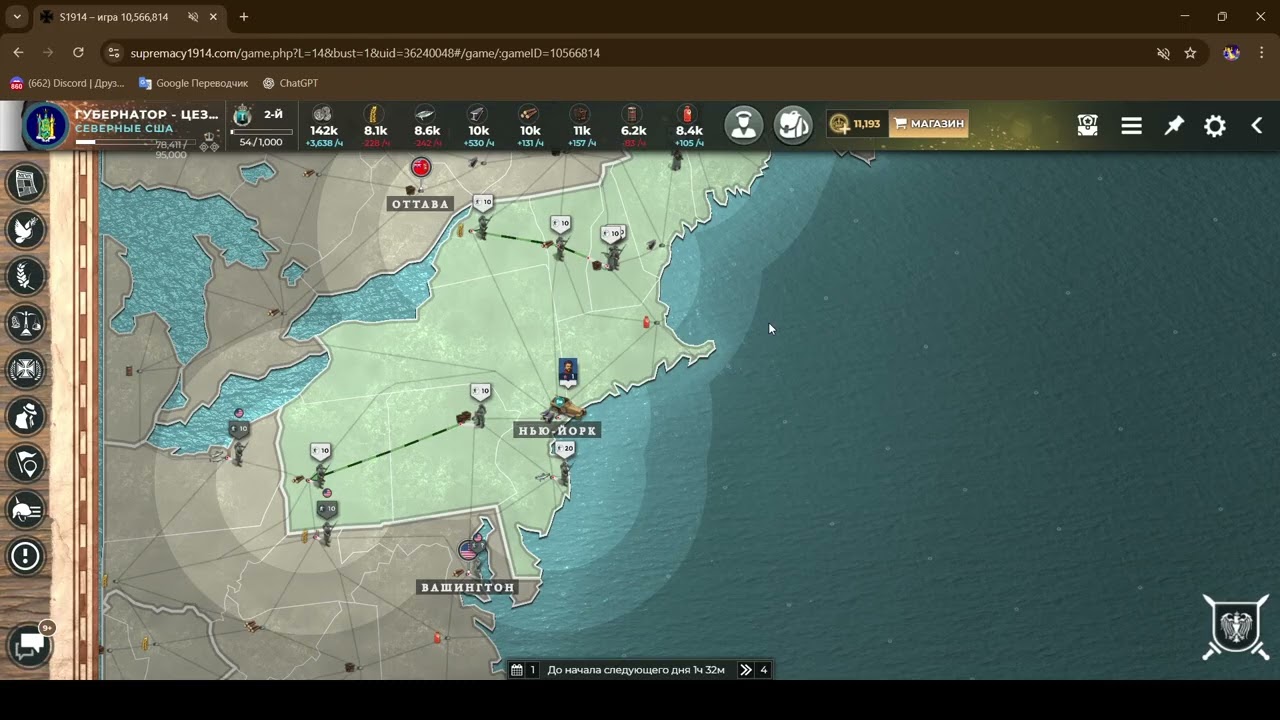The width and height of the screenshot is (1280, 720).
Task: Click the oil barrel resource showing 6.2k
Action: (633, 126)
